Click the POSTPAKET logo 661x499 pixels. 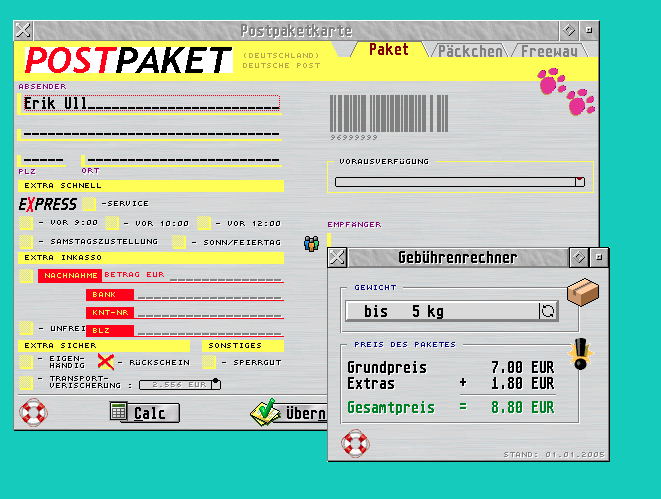click(x=129, y=60)
